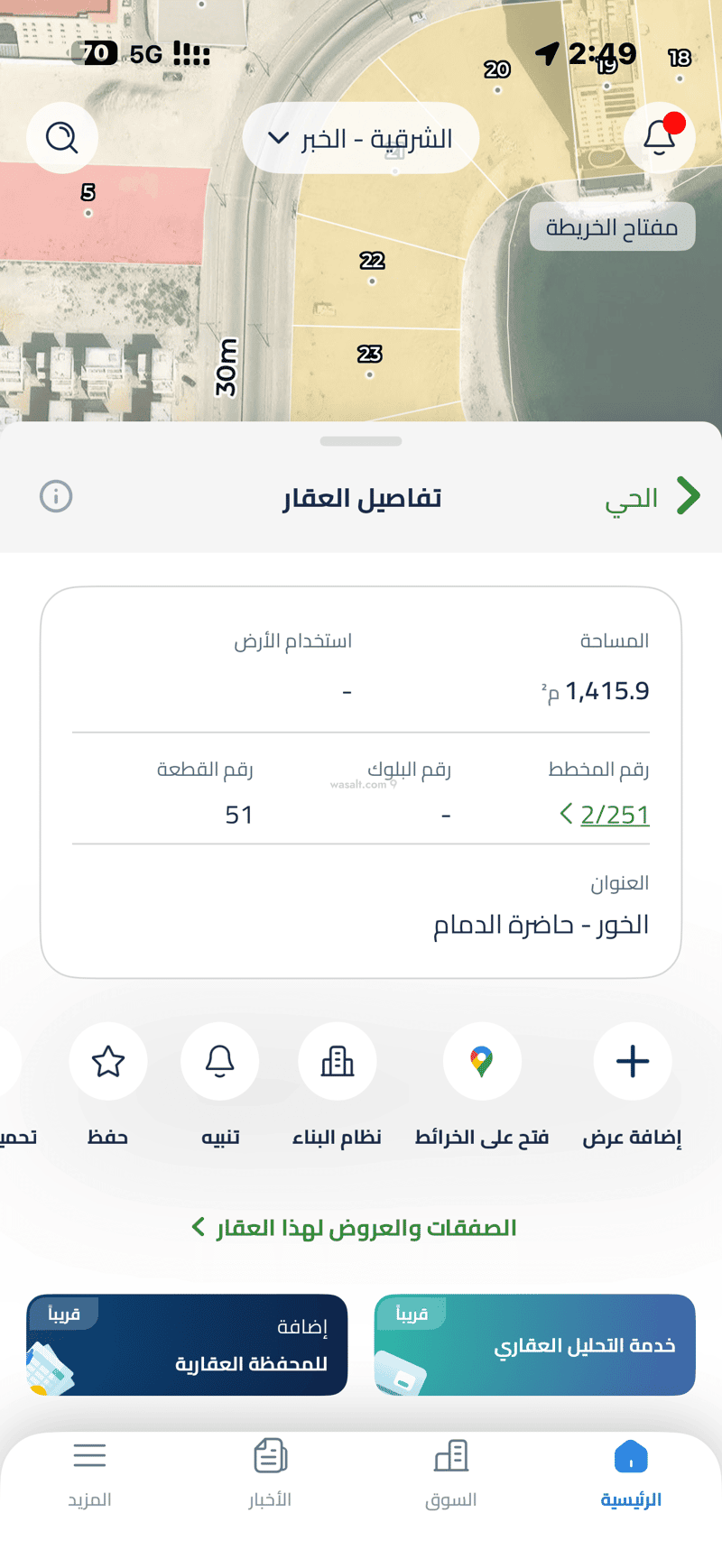Tap the info circle icon beside تفاصيل العقار
This screenshot has width=722, height=1568.
coord(56,496)
